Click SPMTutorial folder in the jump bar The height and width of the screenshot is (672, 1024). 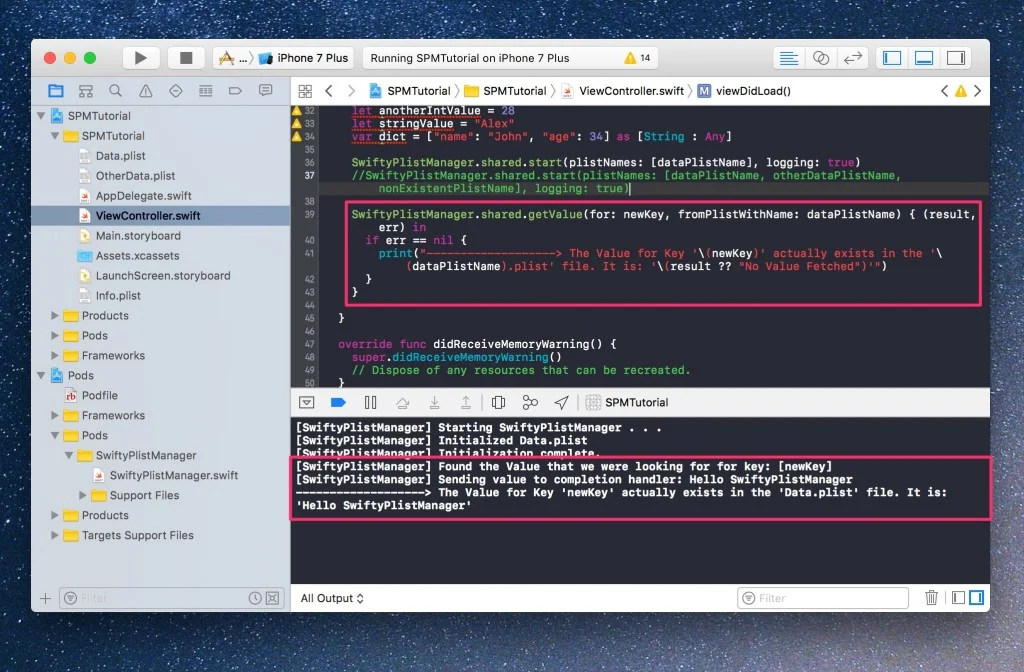[x=505, y=91]
